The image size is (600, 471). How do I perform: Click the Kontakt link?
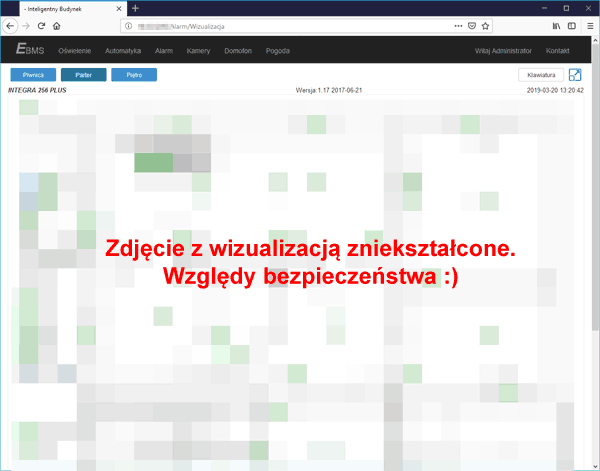(x=560, y=50)
